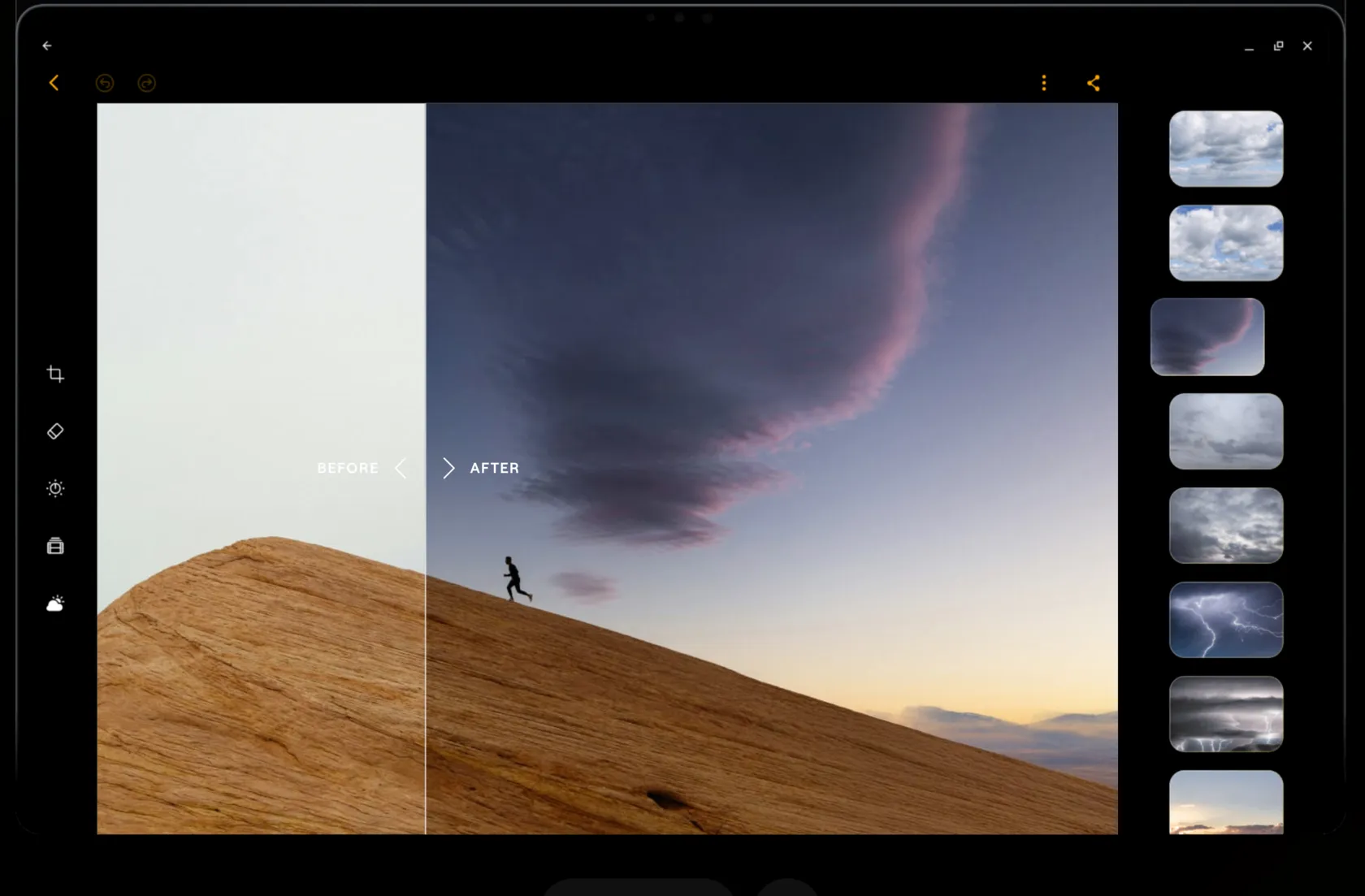Screen dimensions: 1365x896
Task: Select the Sky replacement tool
Action: 54,602
